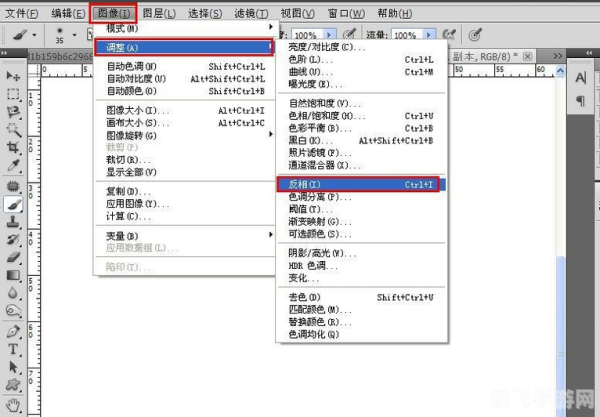600x417 pixels.
Task: Choose 色彩平衡(B) option
Action: (361, 128)
